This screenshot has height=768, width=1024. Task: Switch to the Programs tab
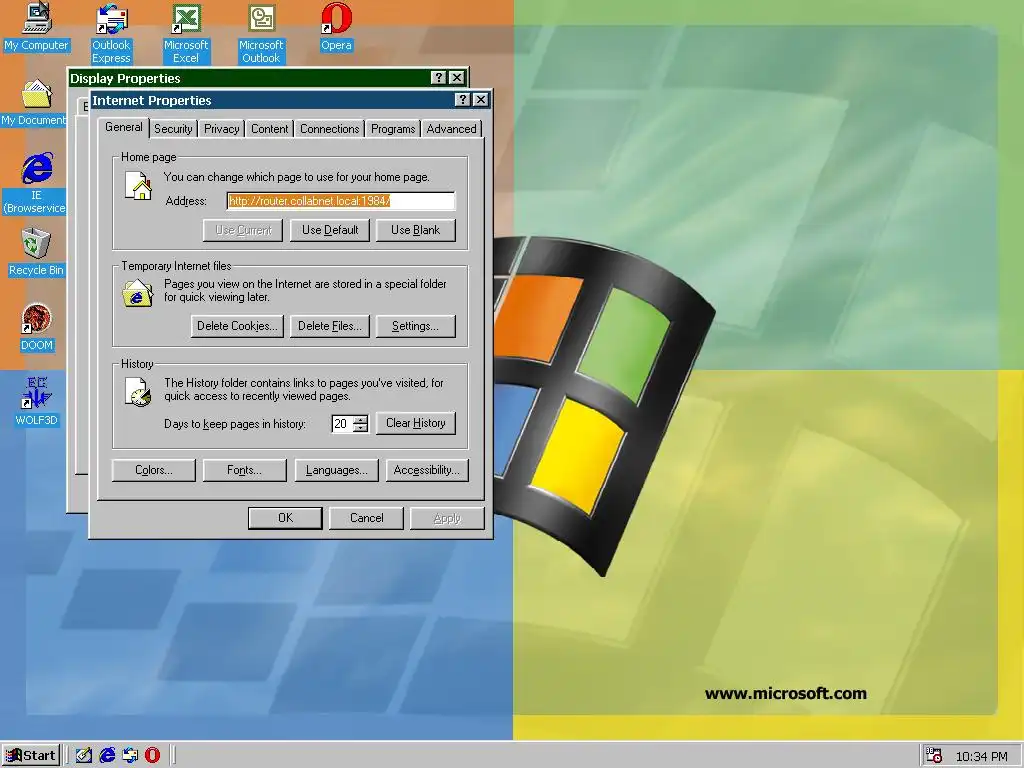[x=393, y=129]
